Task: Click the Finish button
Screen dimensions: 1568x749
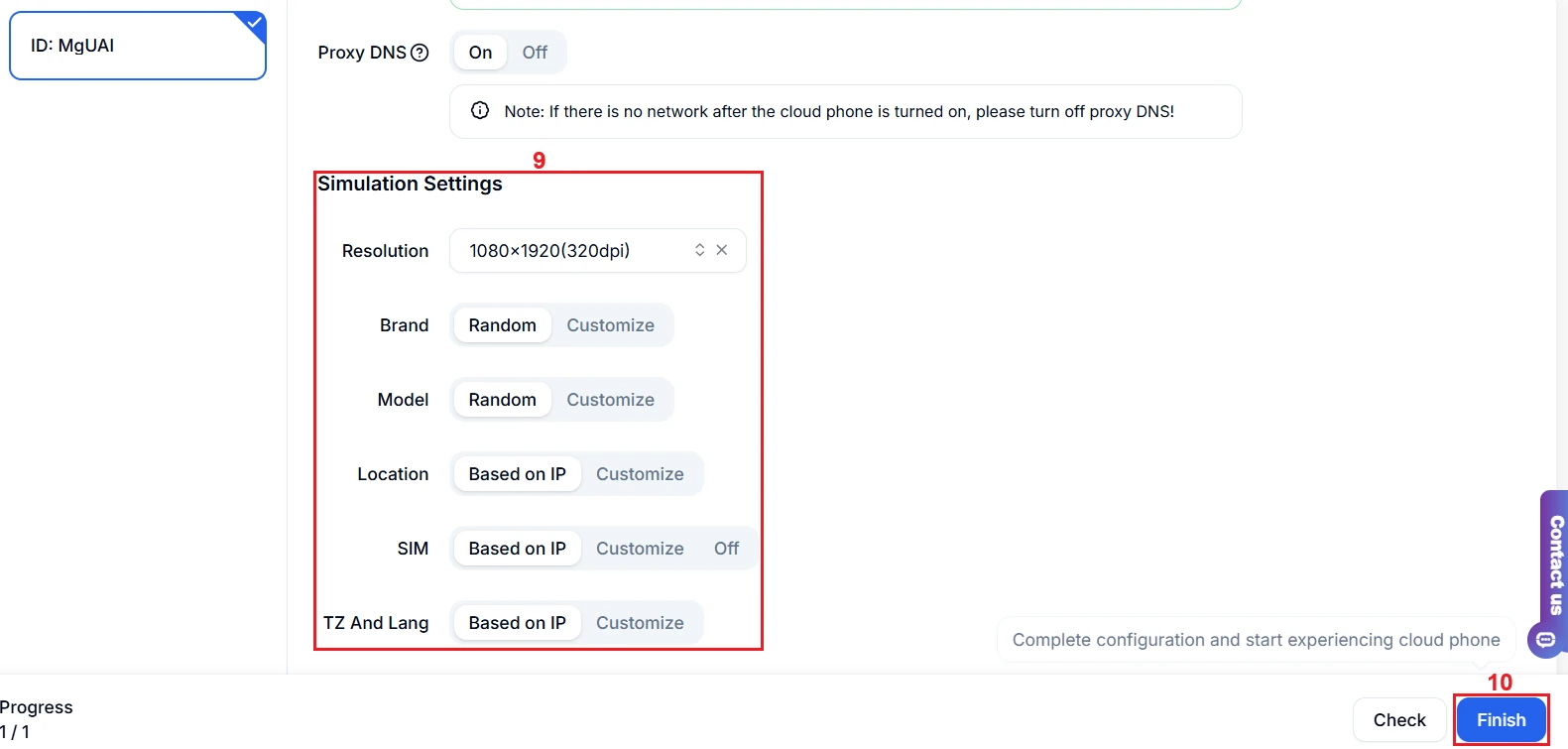Action: tap(1501, 720)
